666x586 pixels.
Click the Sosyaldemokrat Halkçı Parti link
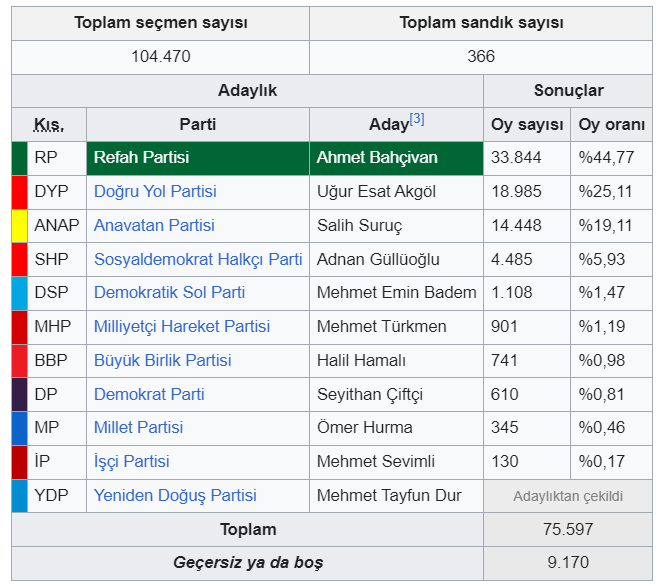point(198,259)
